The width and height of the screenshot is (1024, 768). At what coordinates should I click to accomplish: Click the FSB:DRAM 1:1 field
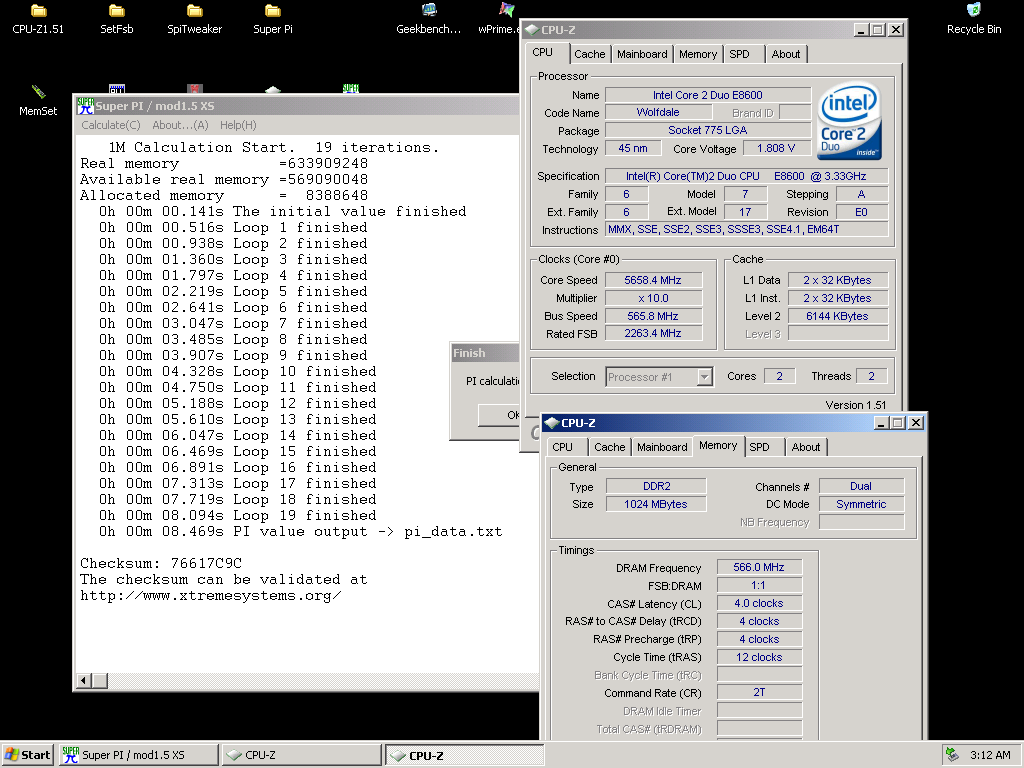[759, 585]
